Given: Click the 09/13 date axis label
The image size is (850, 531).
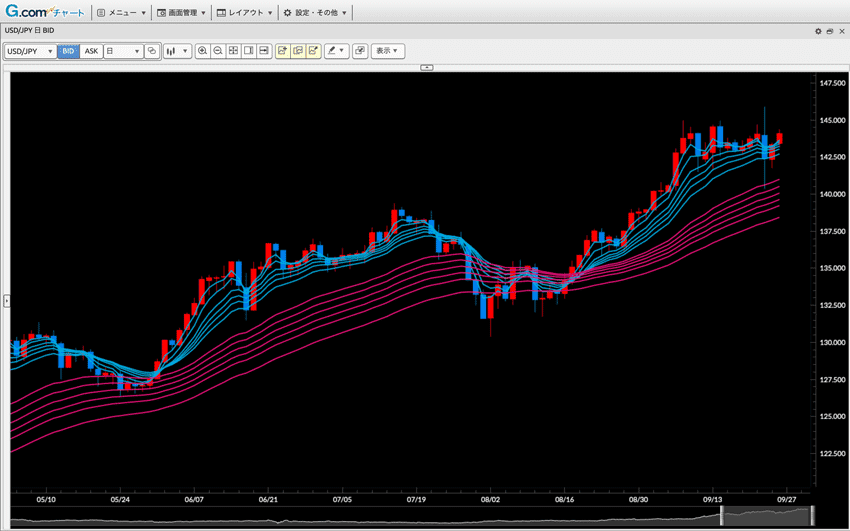Looking at the screenshot, I should tap(712, 499).
